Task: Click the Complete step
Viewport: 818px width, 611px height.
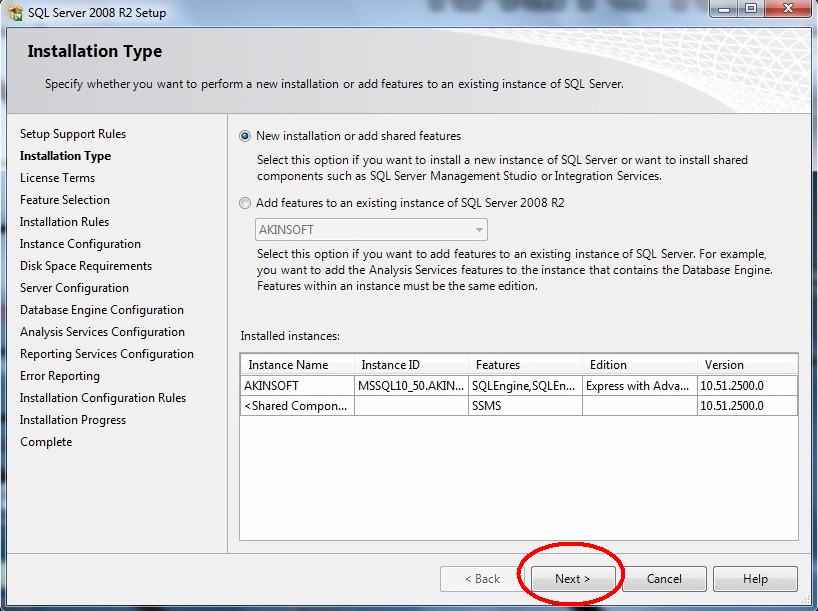Action: [x=46, y=442]
